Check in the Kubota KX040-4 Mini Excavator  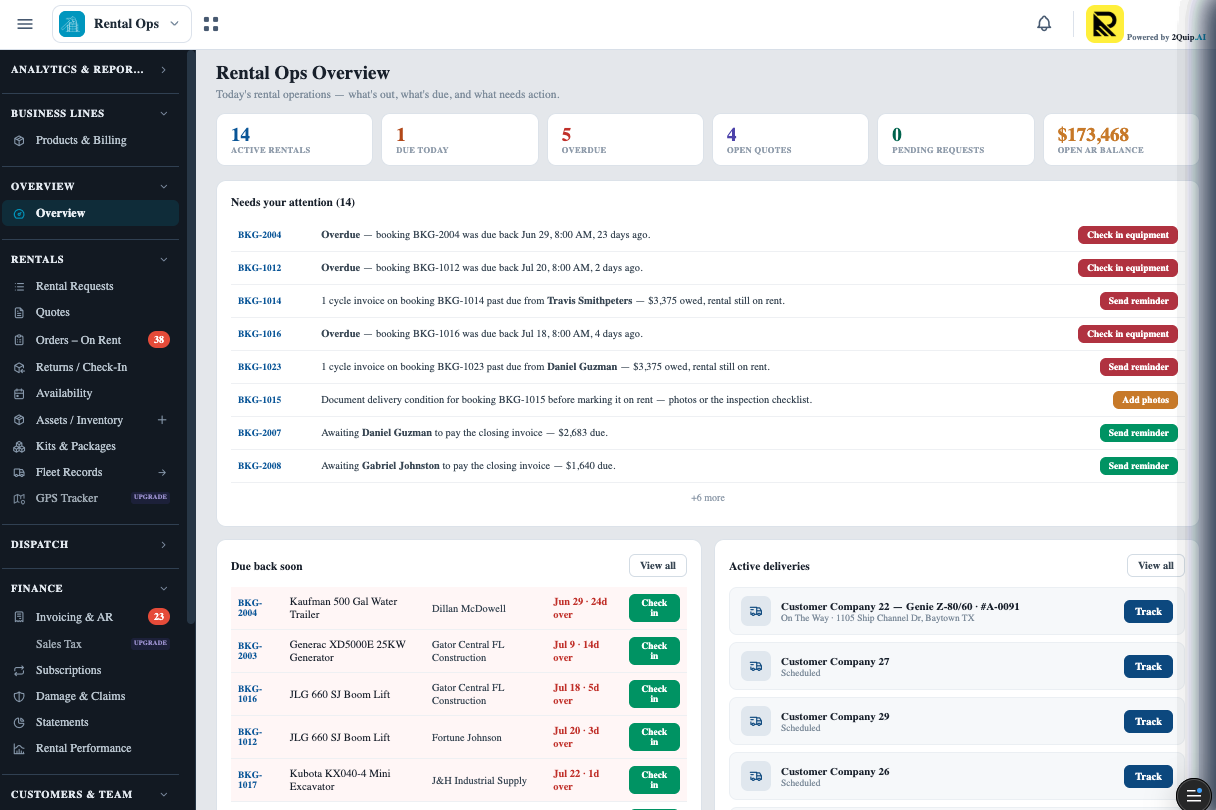coord(654,780)
